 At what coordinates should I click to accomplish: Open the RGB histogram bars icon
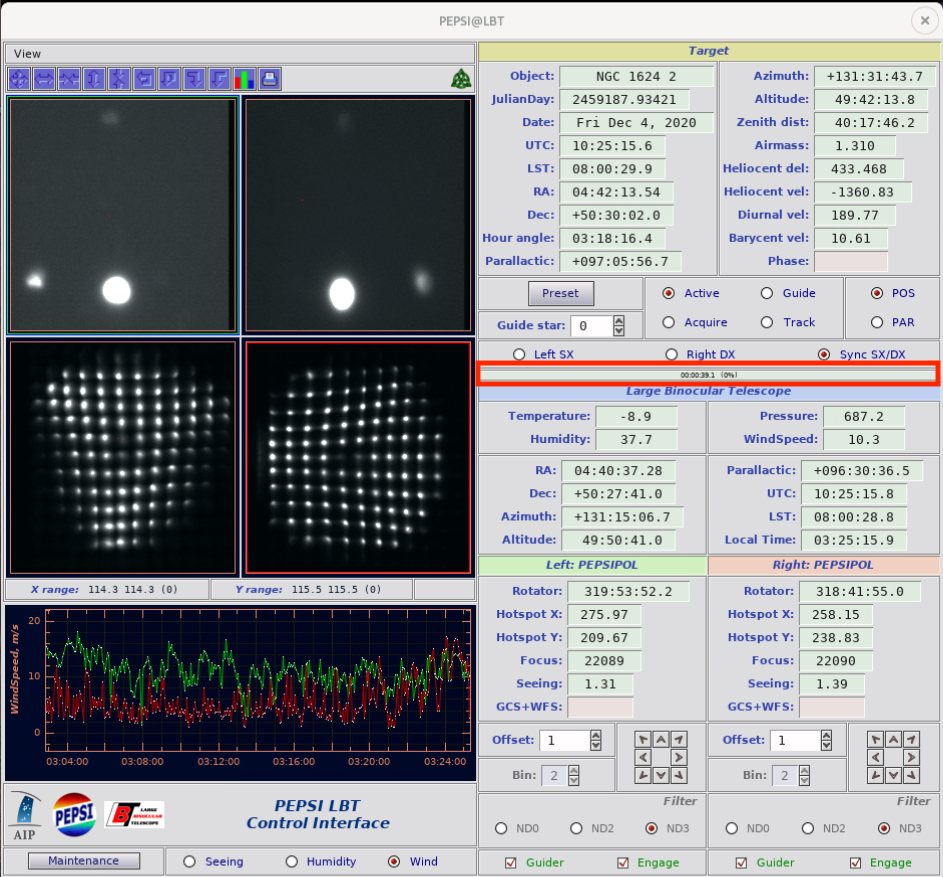click(x=245, y=79)
